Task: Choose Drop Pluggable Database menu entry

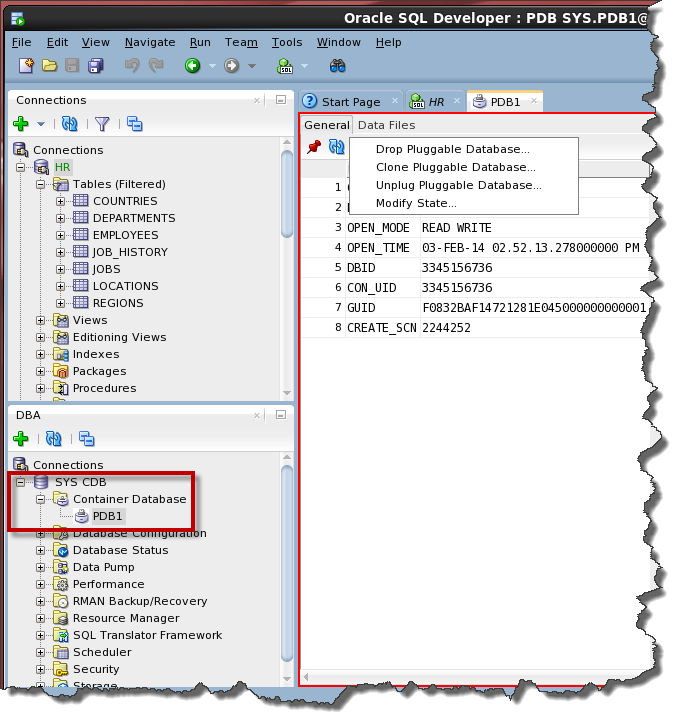Action: point(452,149)
